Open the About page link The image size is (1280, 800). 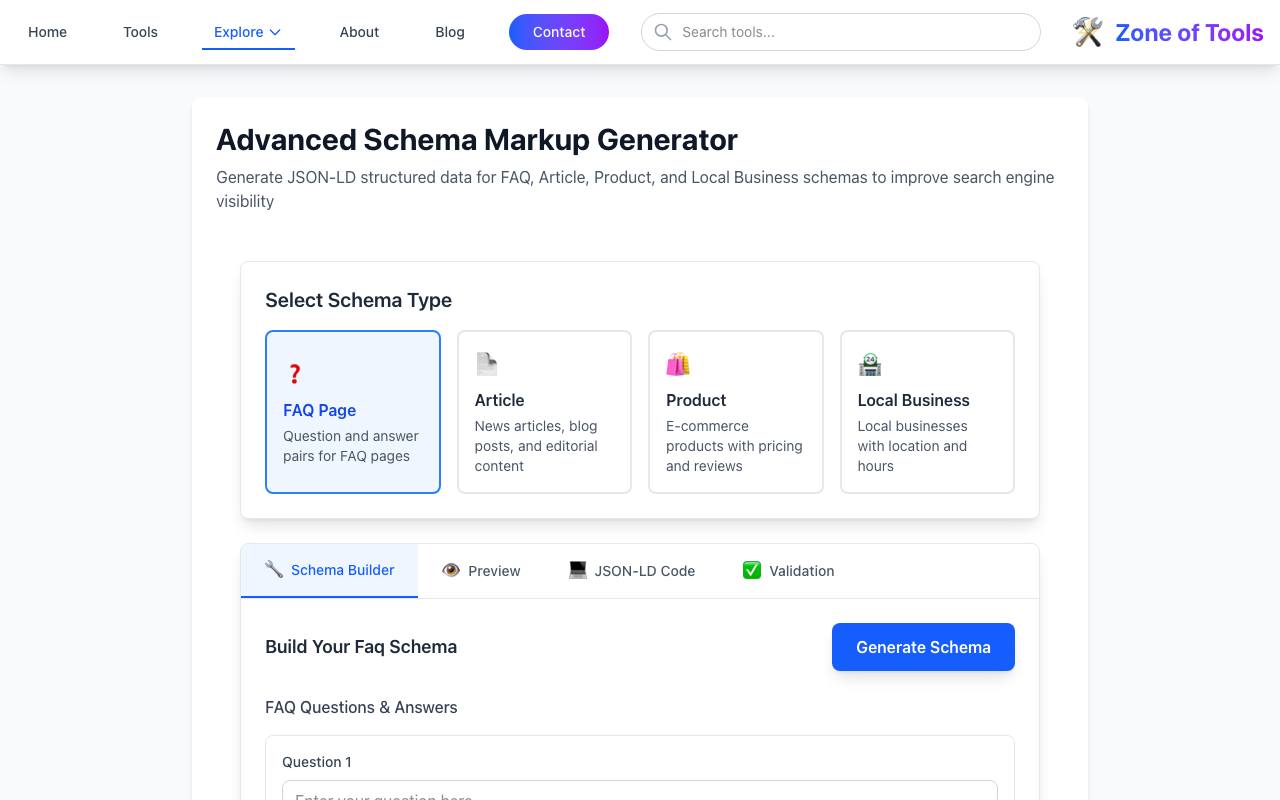[359, 32]
